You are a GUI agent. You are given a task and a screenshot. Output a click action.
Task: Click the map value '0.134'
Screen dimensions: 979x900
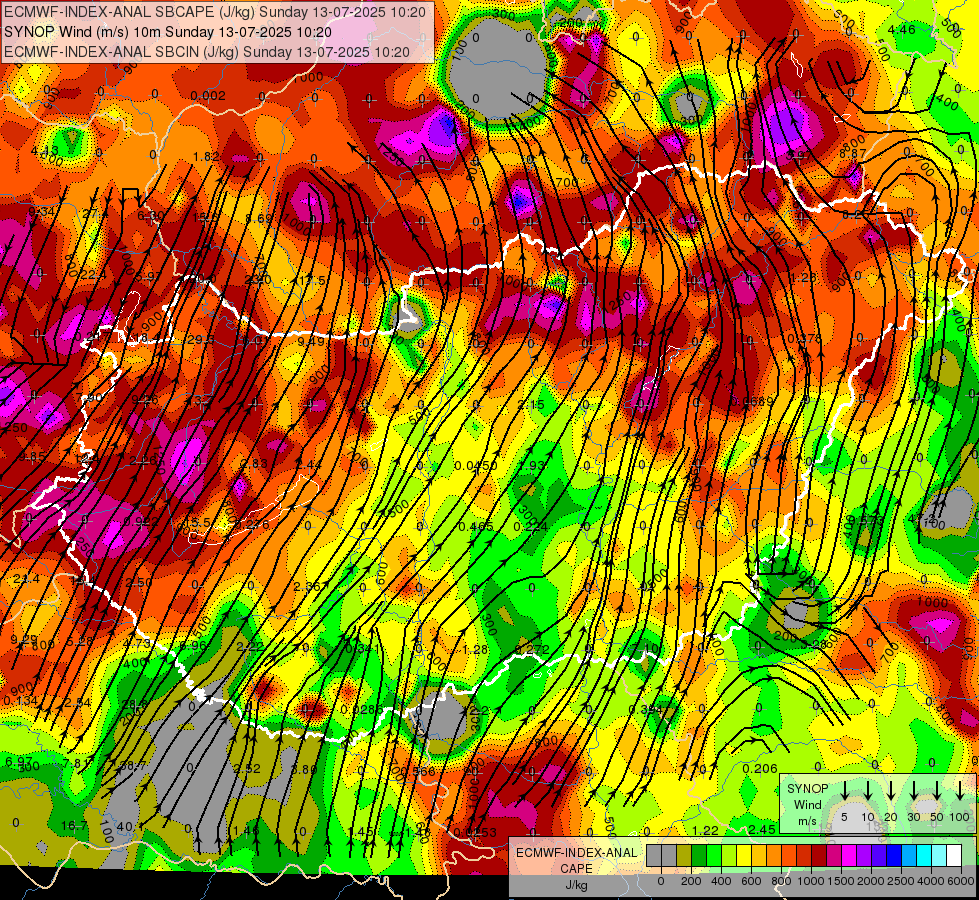20,701
